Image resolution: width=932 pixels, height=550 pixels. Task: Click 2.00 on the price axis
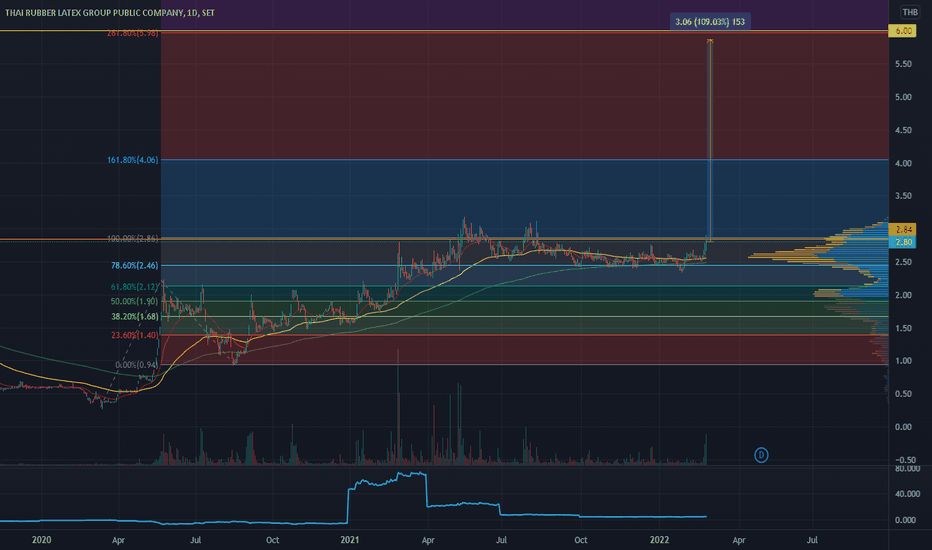903,295
